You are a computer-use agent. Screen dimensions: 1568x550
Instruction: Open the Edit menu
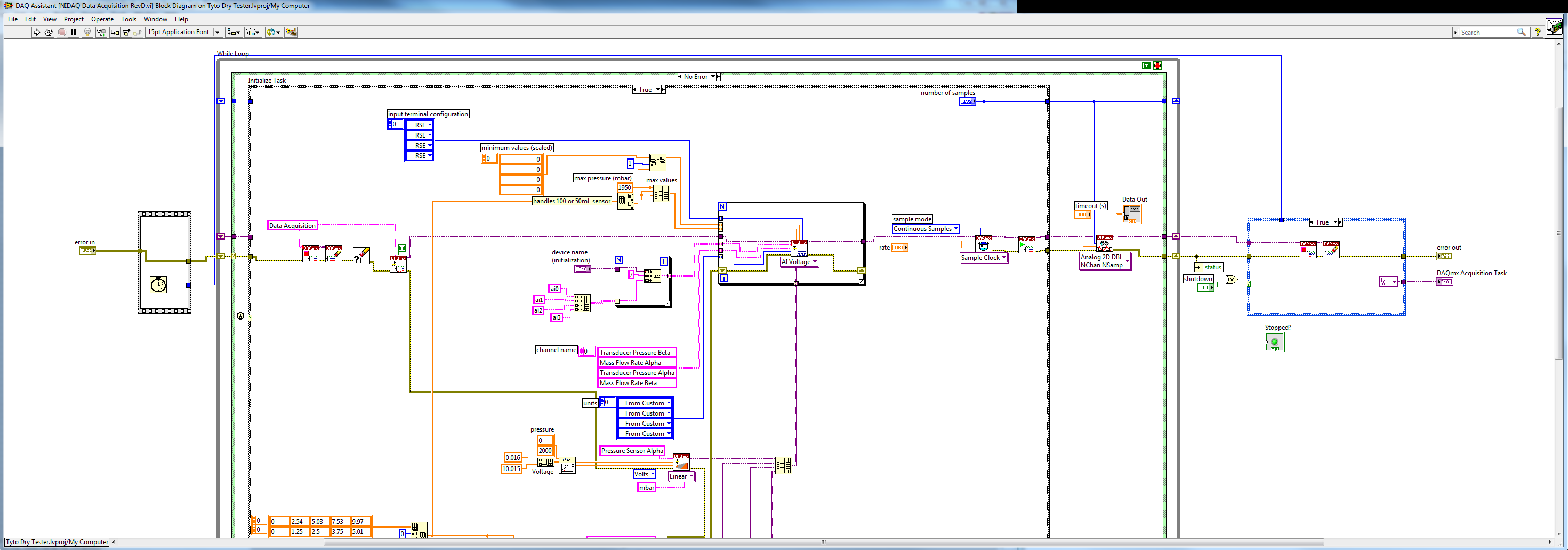click(x=30, y=19)
